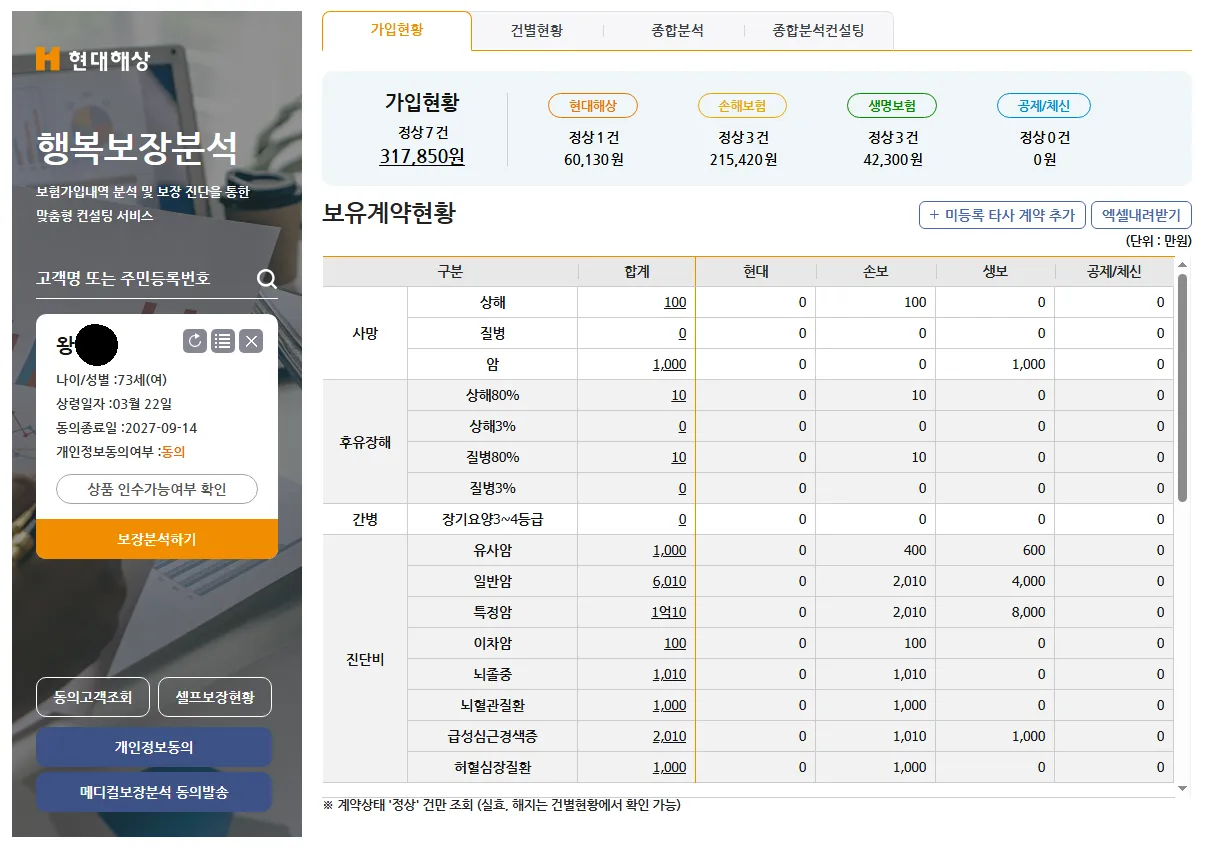Click 장기요양3~4등급 total 0 link
The height and width of the screenshot is (848, 1227).
click(682, 519)
